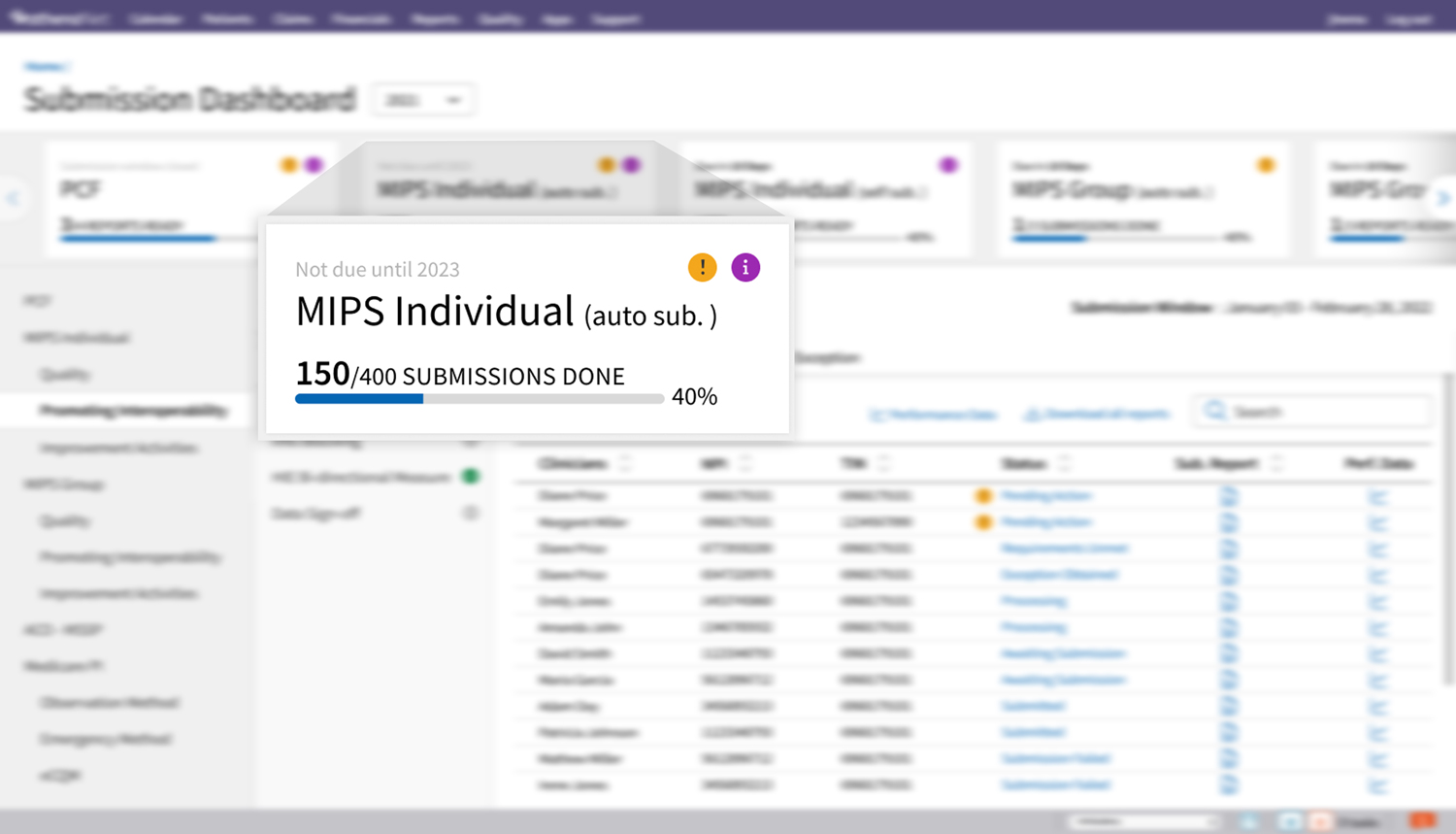Click the "Not due until 2023" text
1456x834 pixels.
point(378,269)
